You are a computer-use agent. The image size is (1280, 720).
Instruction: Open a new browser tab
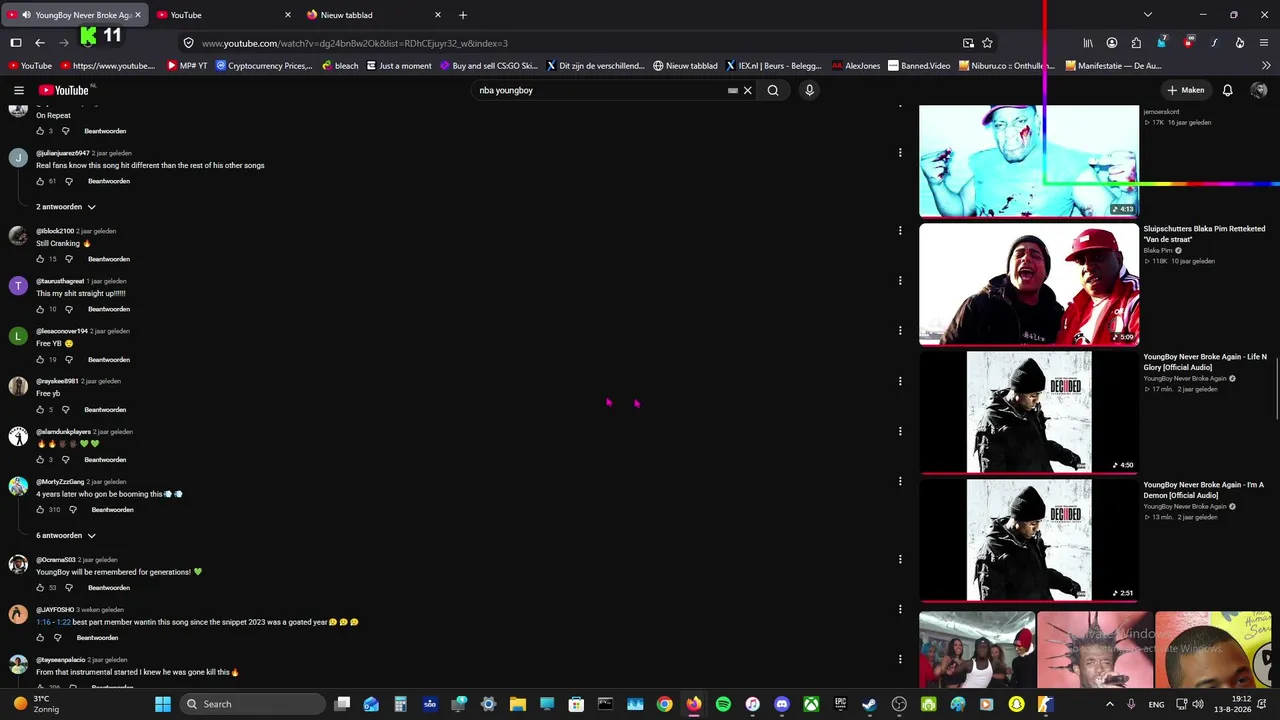click(462, 15)
